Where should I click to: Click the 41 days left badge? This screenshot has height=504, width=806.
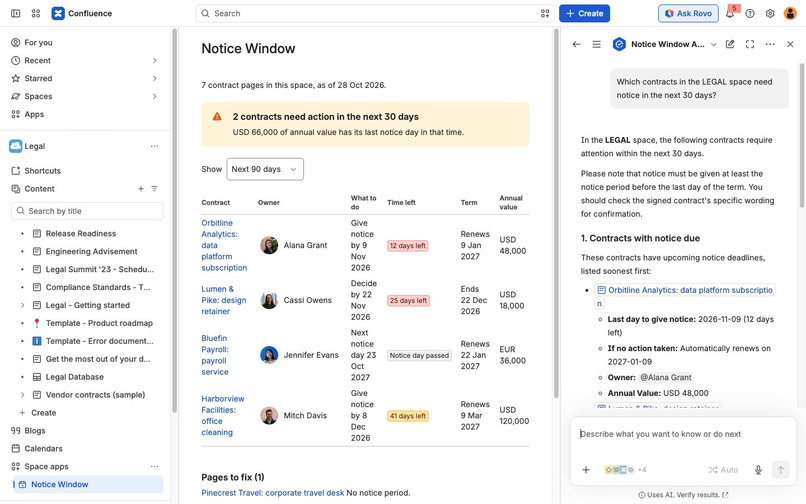tap(408, 416)
